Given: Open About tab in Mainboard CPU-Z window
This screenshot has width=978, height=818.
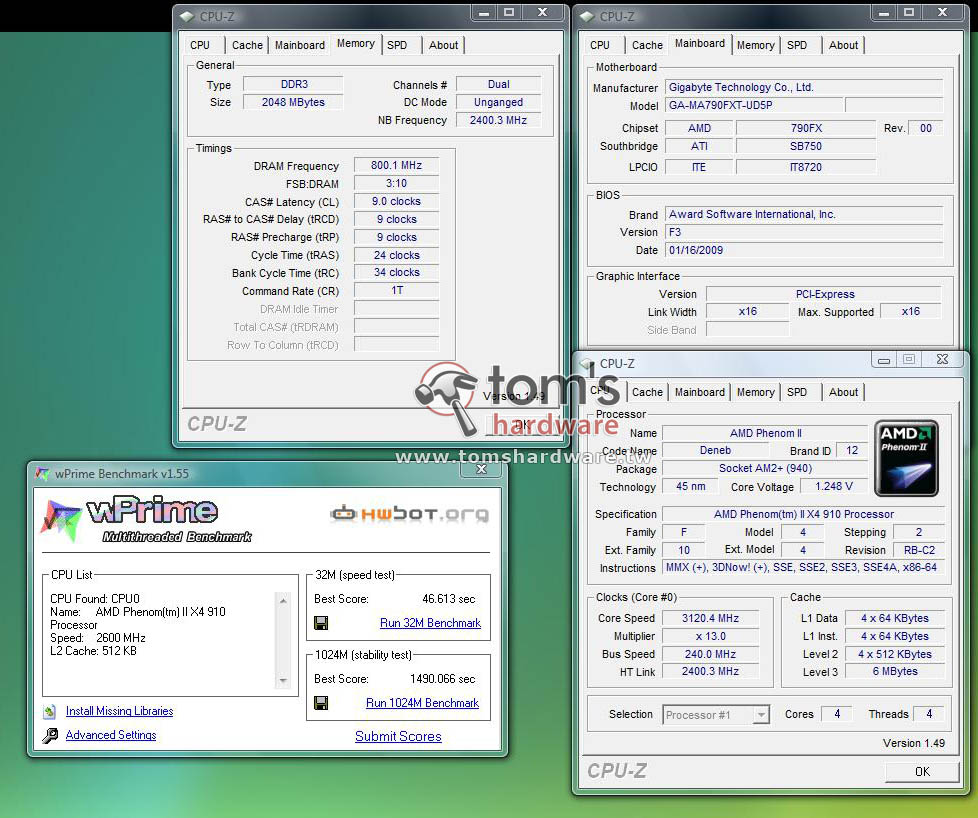Looking at the screenshot, I should tap(843, 45).
